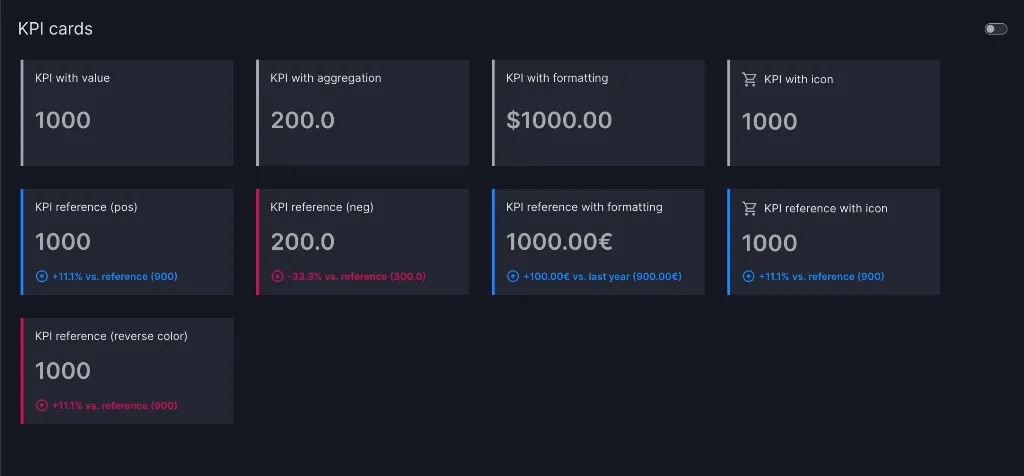Click the KPI with formatting title
The height and width of the screenshot is (476, 1024).
pos(557,78)
